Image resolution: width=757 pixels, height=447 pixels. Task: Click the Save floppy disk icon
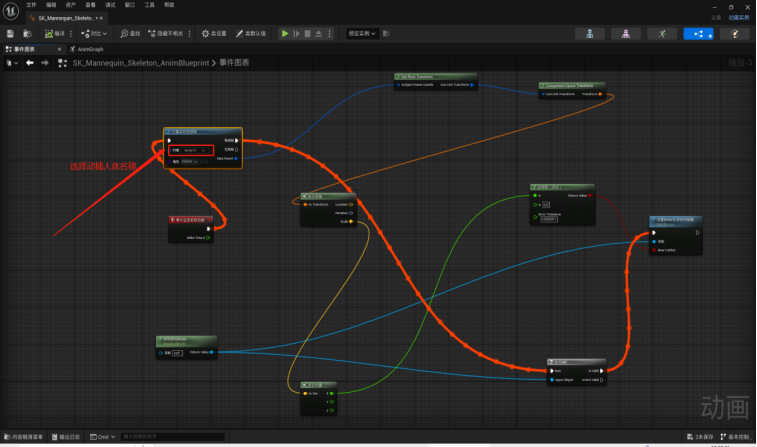pyautogui.click(x=10, y=33)
